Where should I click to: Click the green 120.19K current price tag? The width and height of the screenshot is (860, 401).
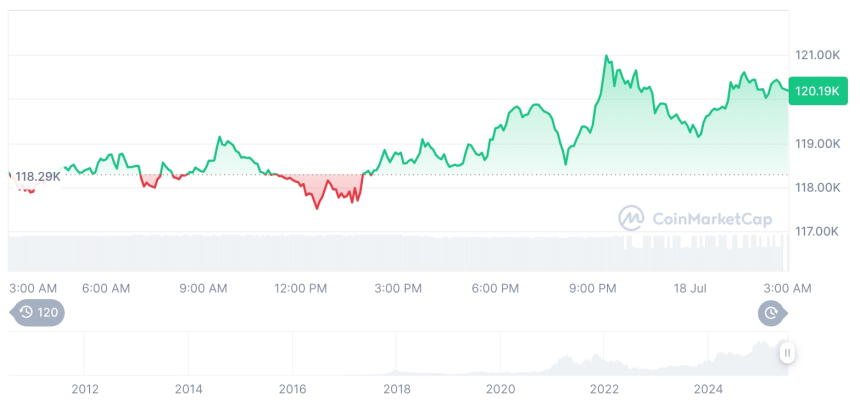coord(815,90)
